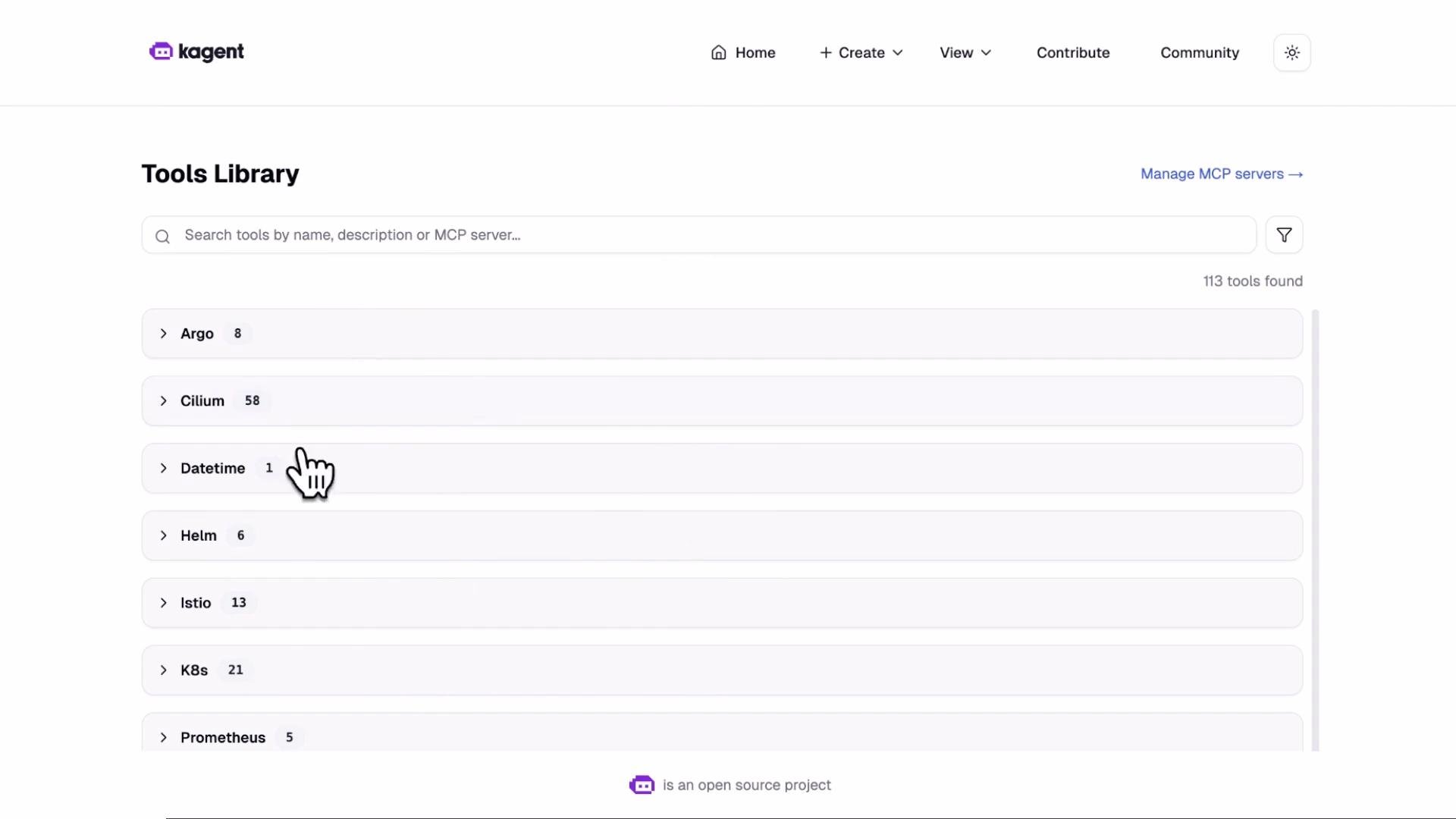Expand the K8s chevron

163,670
